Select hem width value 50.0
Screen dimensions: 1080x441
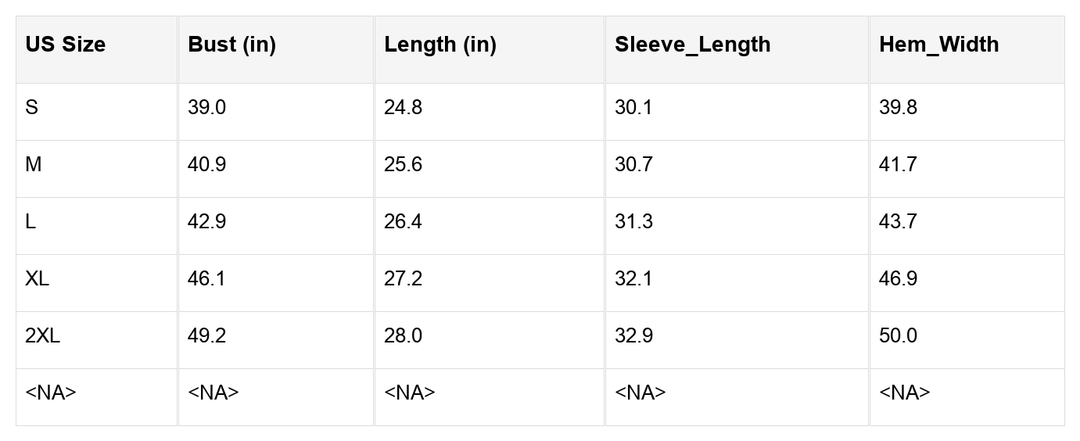[898, 336]
